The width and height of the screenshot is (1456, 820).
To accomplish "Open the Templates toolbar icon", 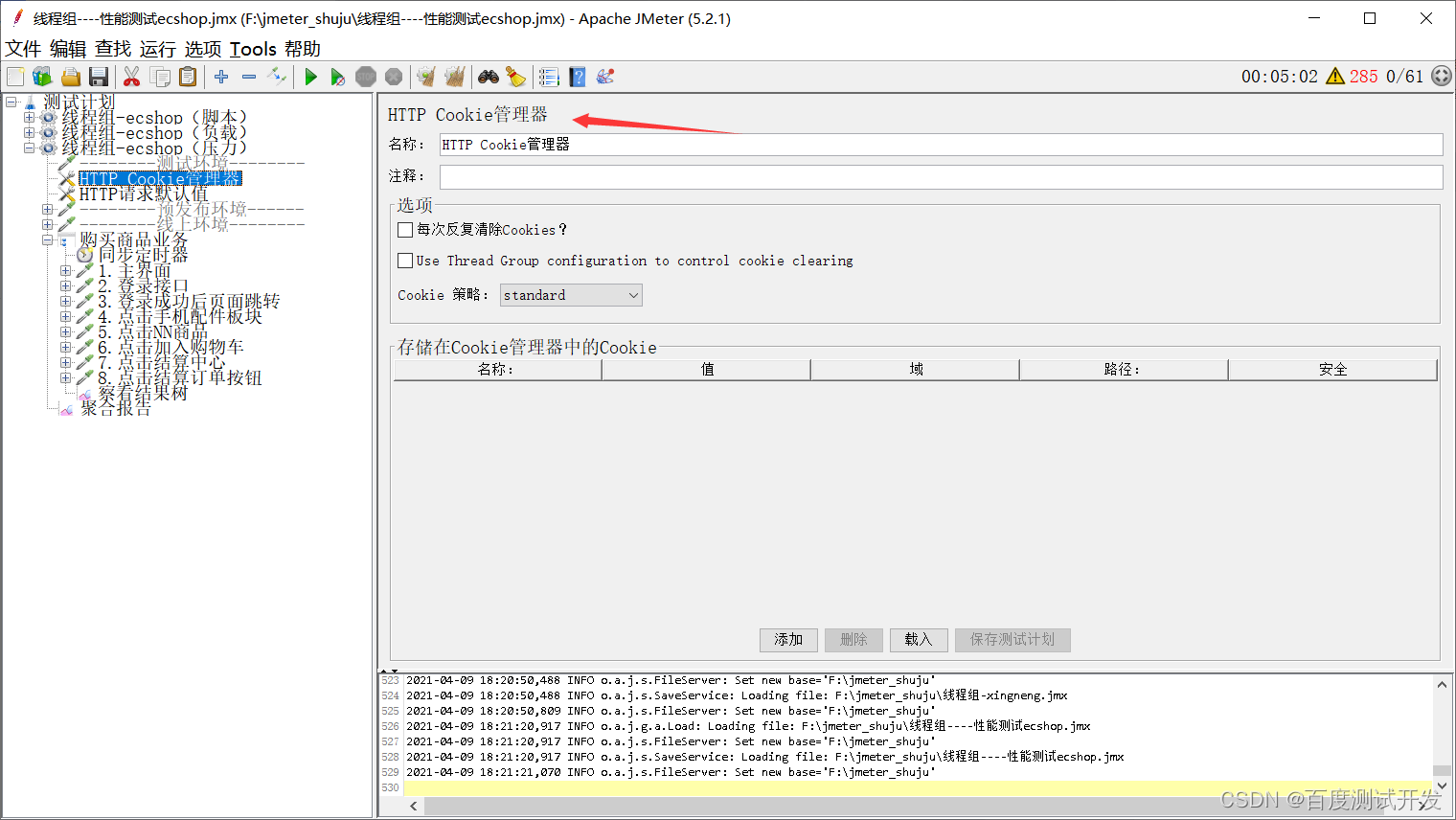I will [42, 77].
